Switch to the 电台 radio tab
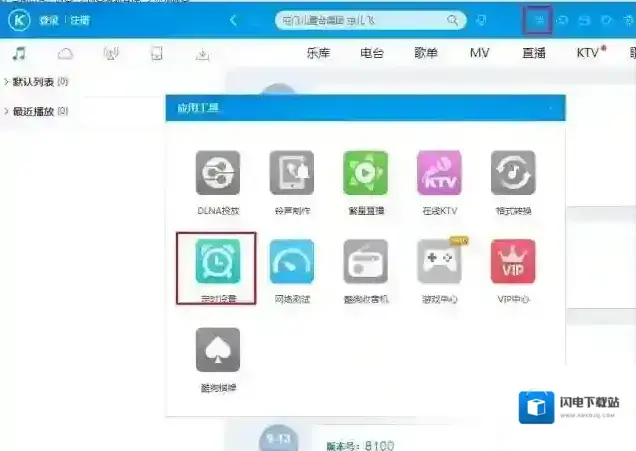 click(372, 53)
